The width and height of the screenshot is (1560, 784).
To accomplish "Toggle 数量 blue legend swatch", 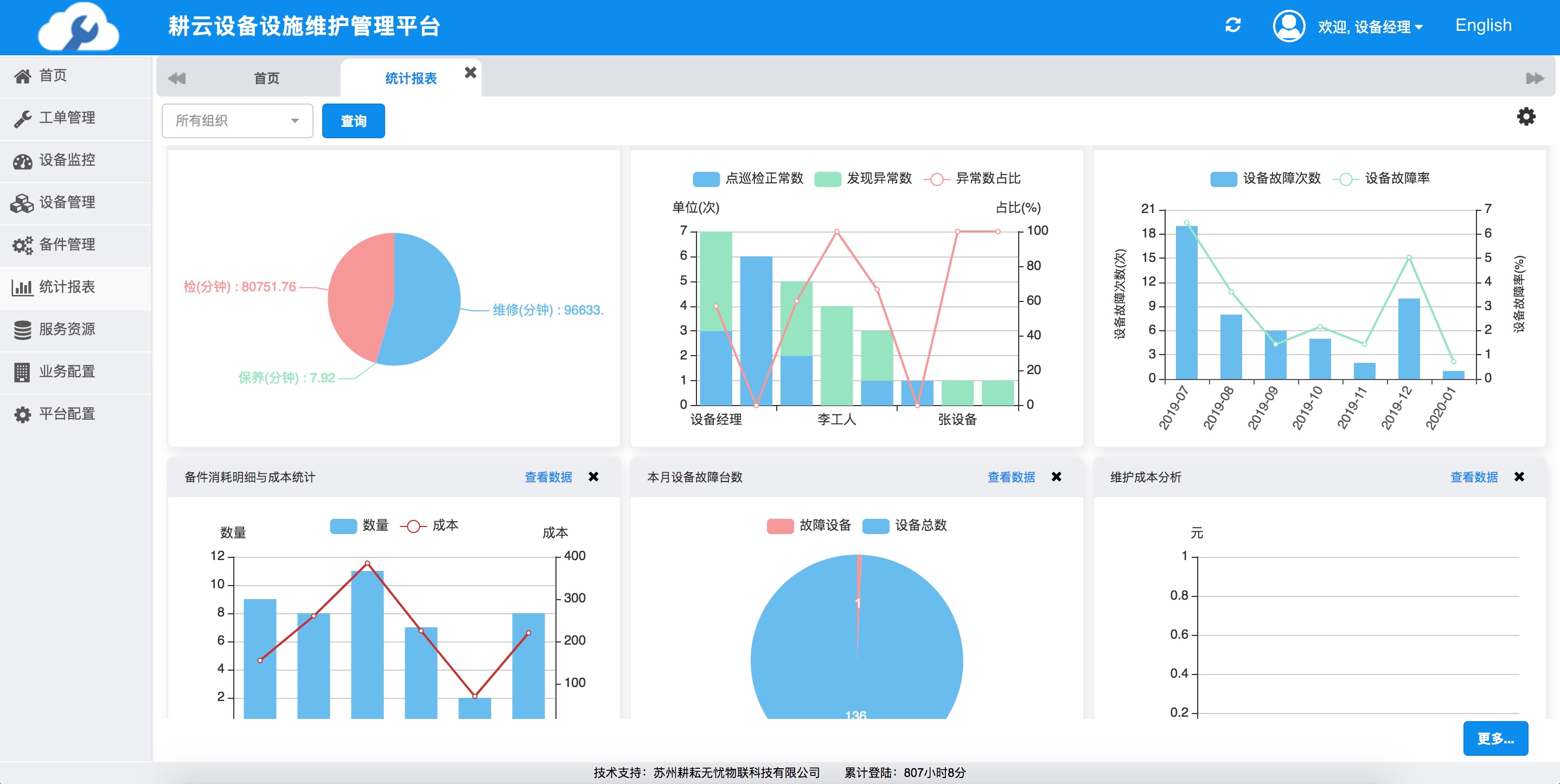I will [x=343, y=525].
